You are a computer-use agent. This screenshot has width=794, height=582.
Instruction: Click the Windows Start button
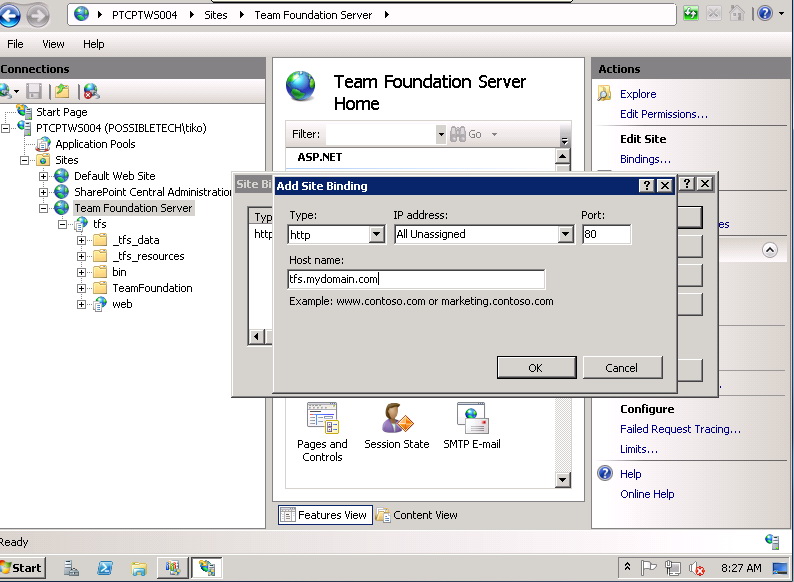point(23,568)
